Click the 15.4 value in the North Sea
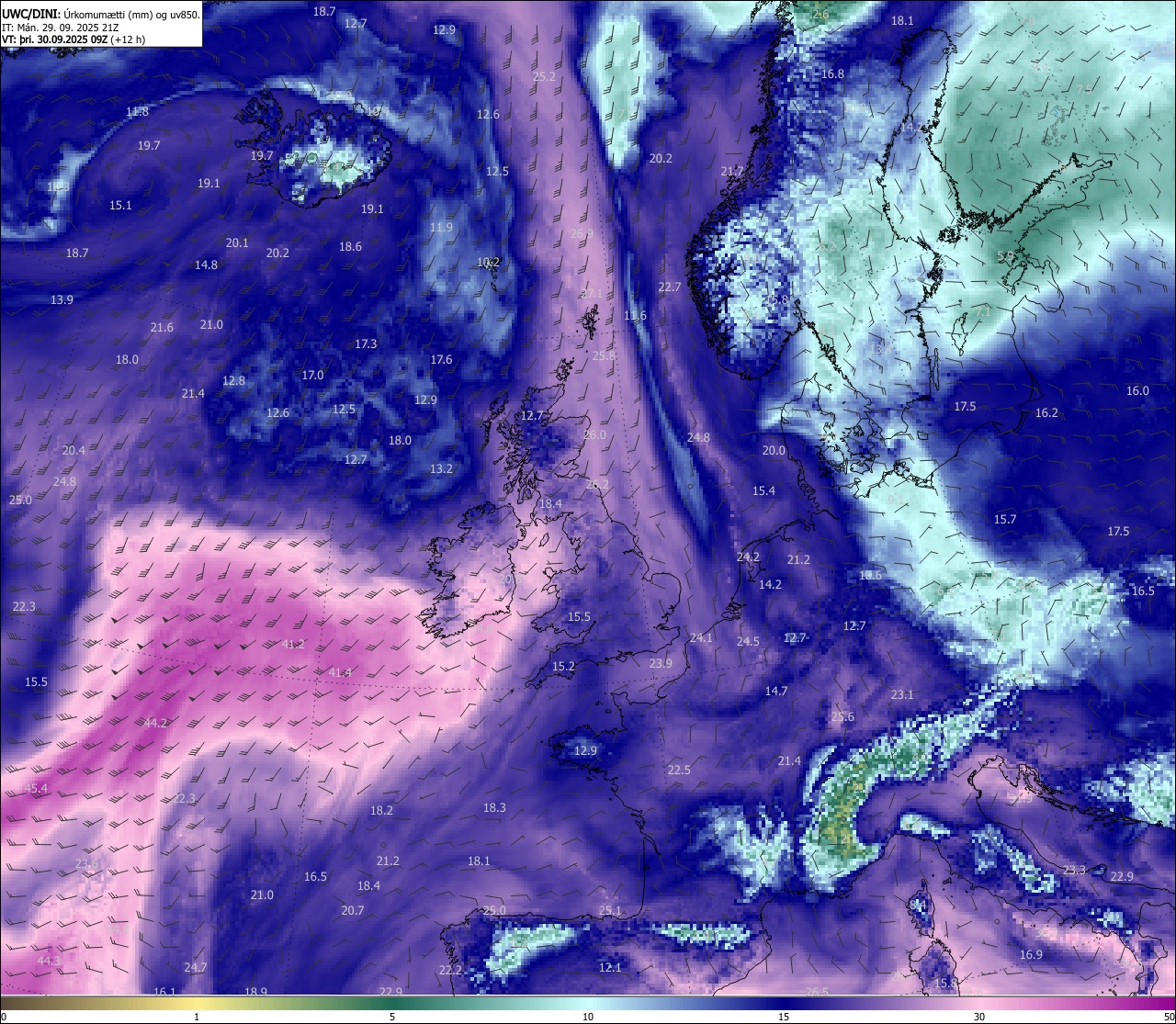Image resolution: width=1176 pixels, height=1024 pixels. click(763, 490)
